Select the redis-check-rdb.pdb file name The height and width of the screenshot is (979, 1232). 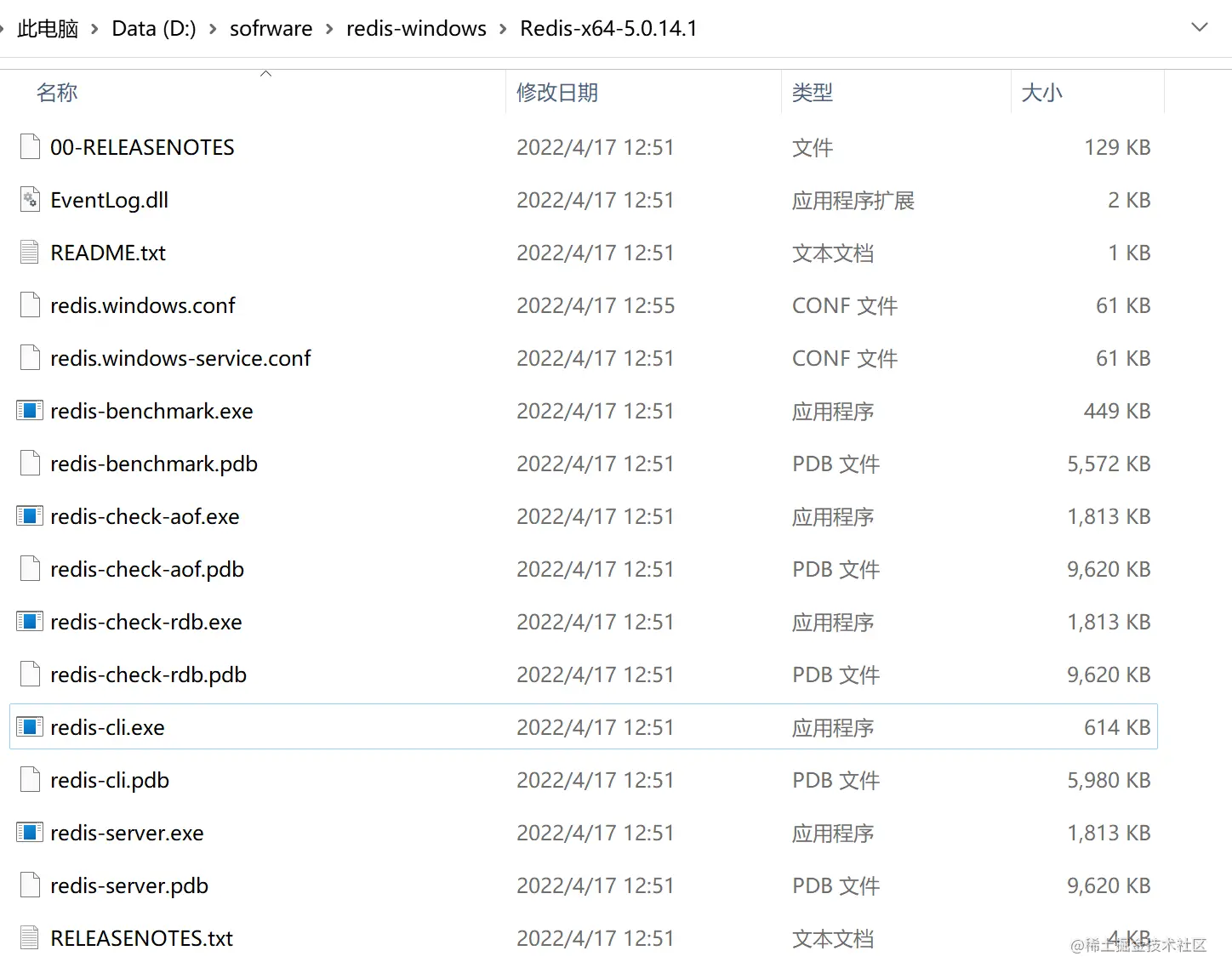coord(148,674)
